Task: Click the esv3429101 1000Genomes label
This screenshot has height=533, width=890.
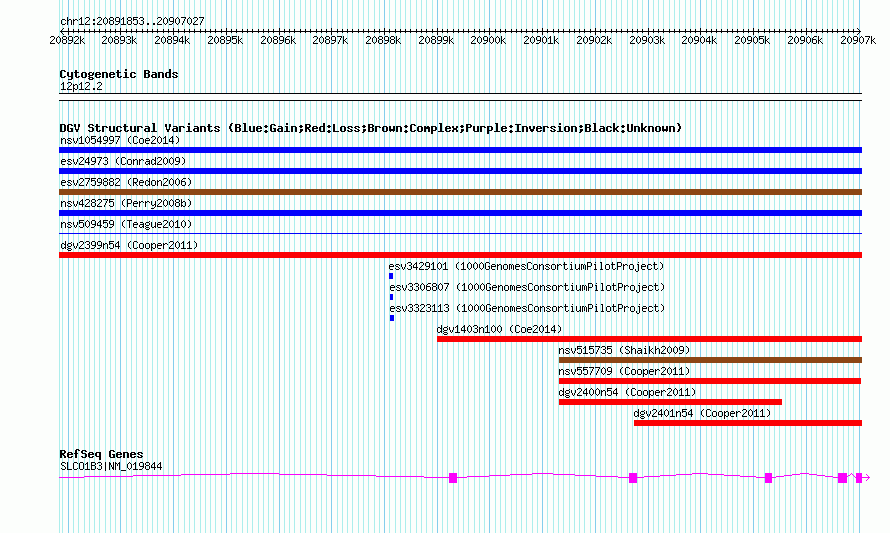Action: 526,266
